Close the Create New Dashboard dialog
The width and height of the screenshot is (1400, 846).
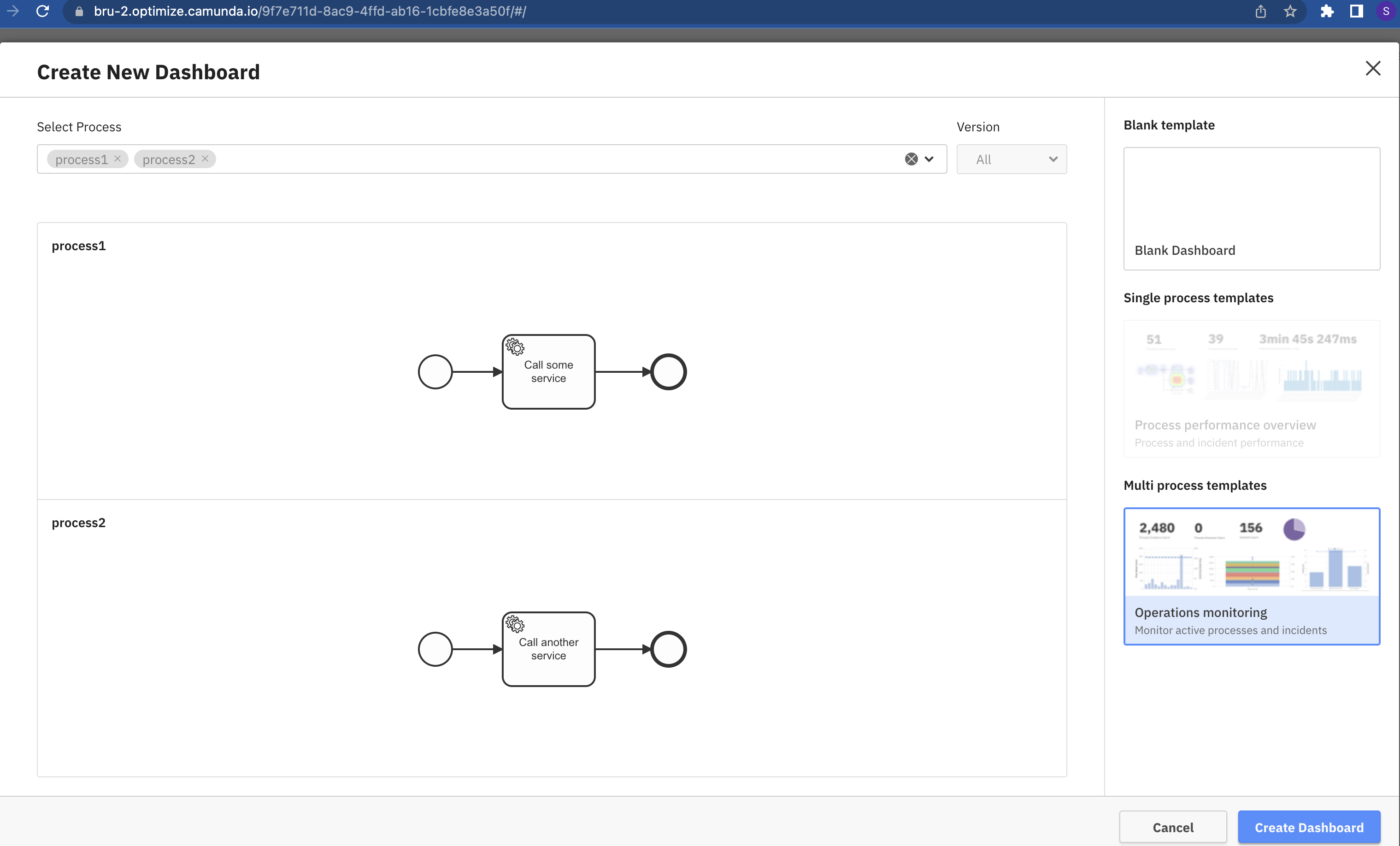[x=1373, y=68]
